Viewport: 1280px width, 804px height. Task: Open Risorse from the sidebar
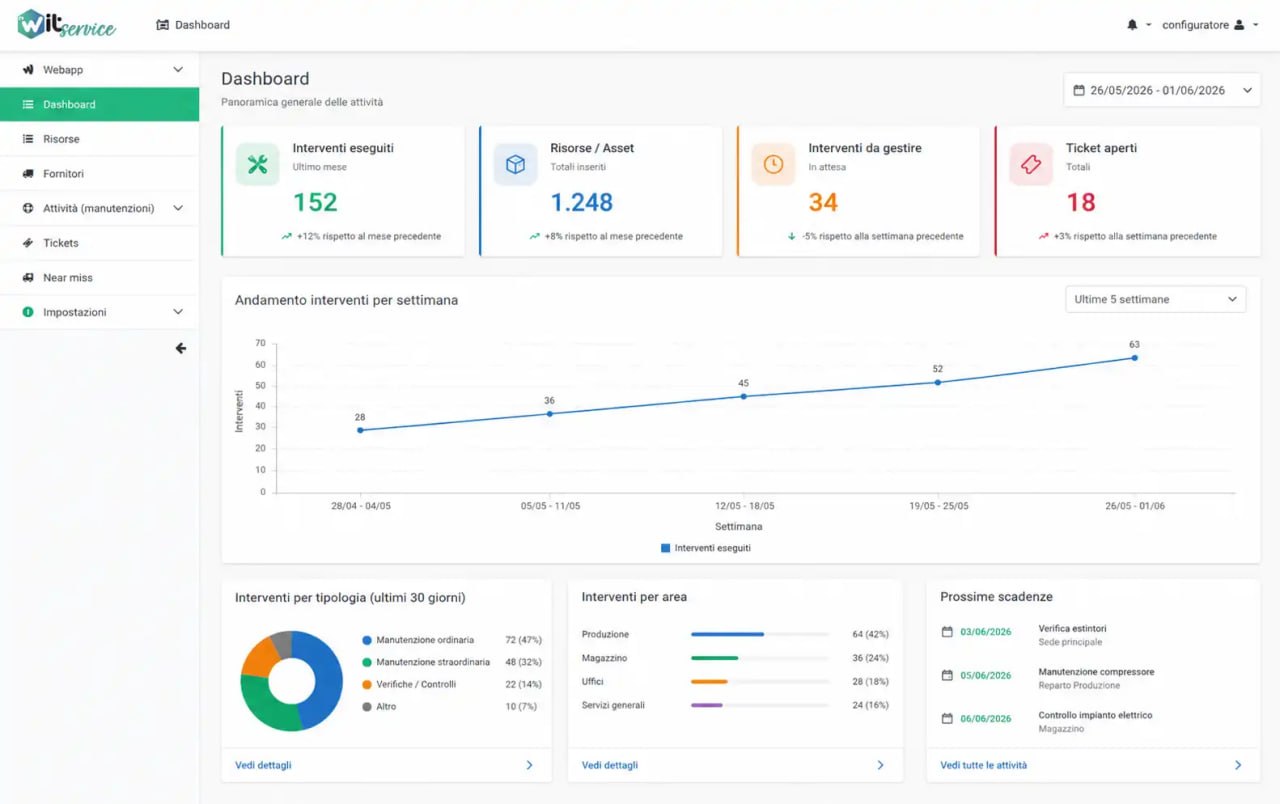100,139
